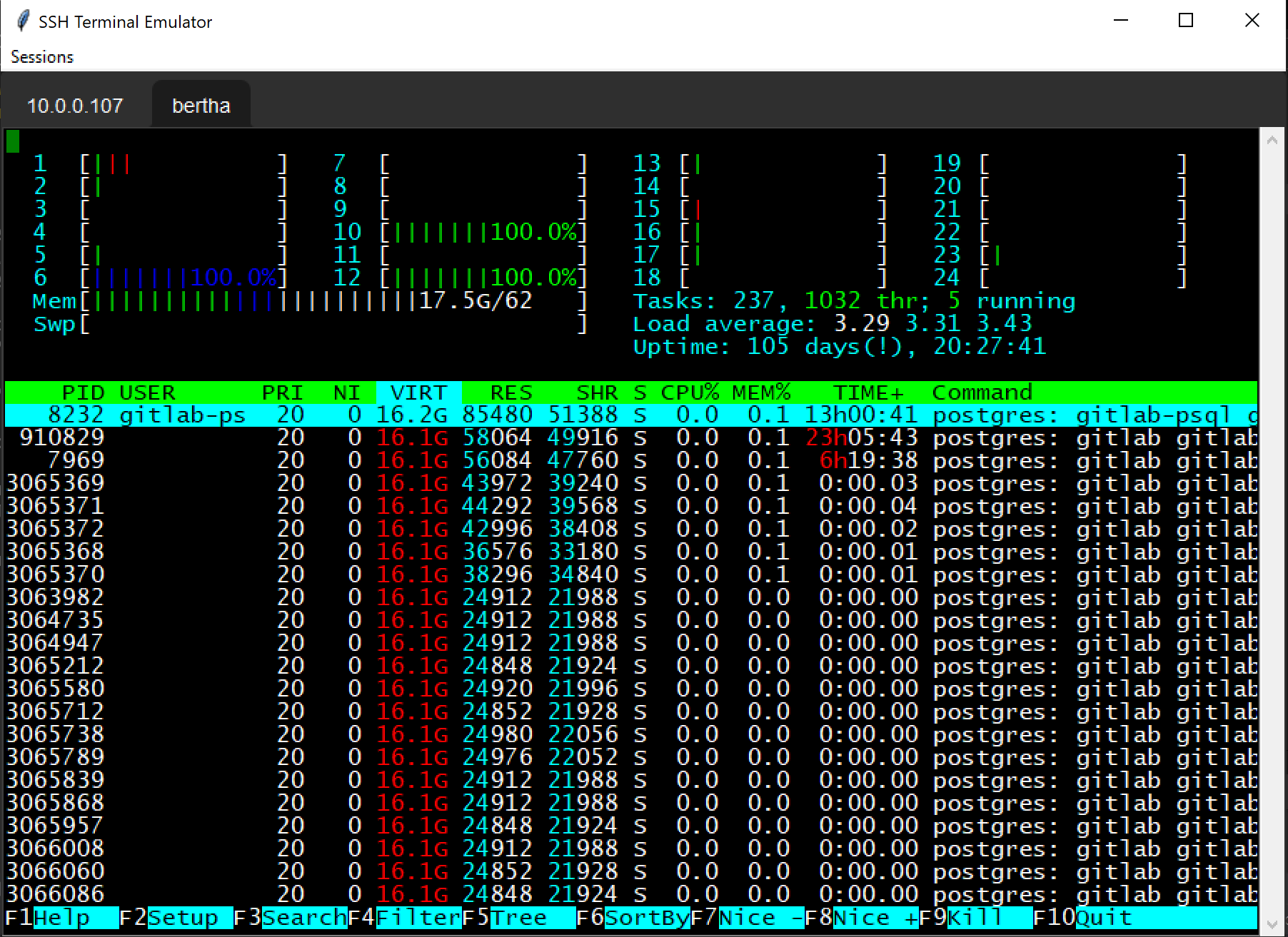This screenshot has height=937, width=1288.
Task: Select process row PID 3065580
Action: (x=631, y=689)
